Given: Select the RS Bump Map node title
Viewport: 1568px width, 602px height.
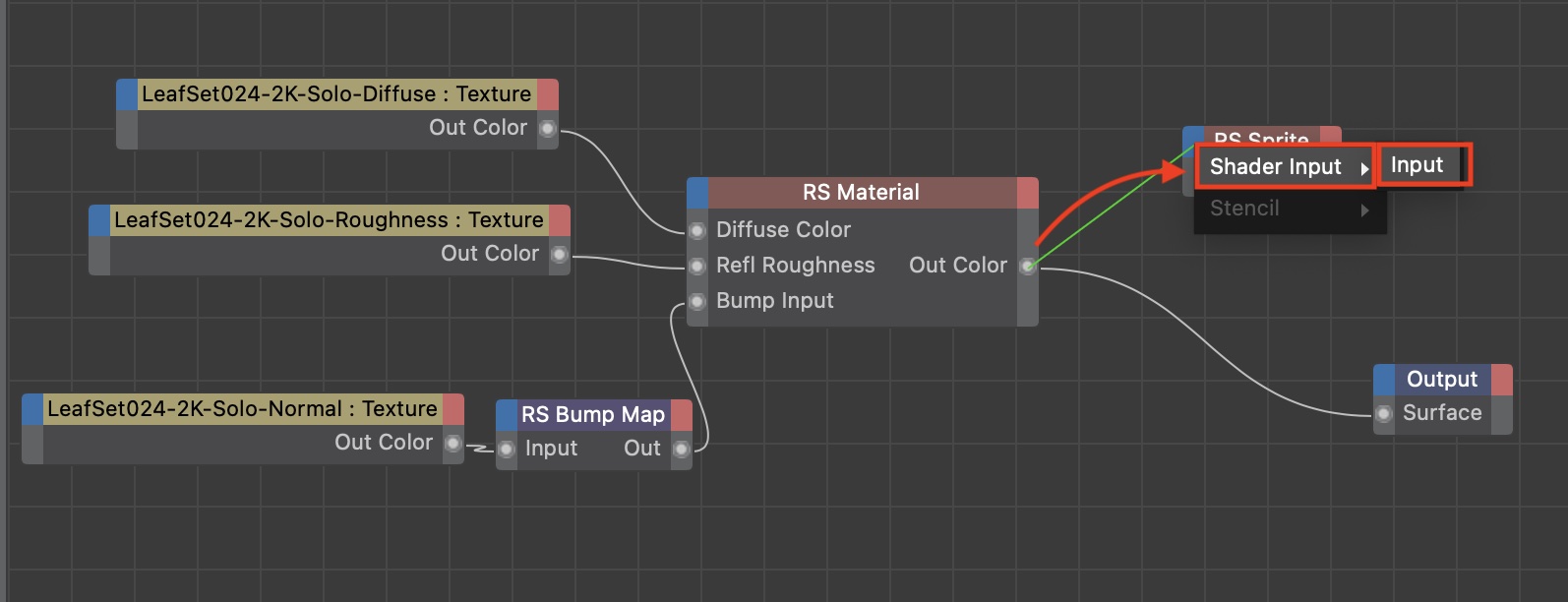Looking at the screenshot, I should coord(592,415).
